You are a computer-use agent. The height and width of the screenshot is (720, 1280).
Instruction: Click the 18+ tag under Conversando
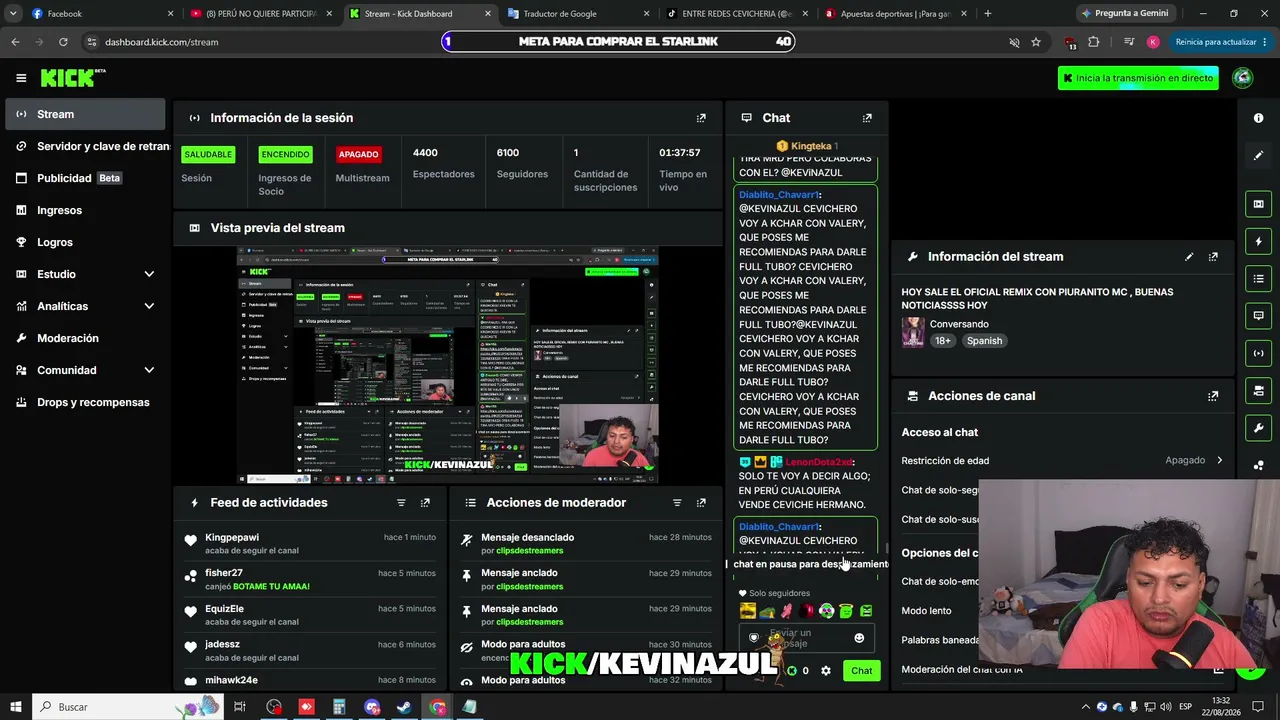pos(943,341)
